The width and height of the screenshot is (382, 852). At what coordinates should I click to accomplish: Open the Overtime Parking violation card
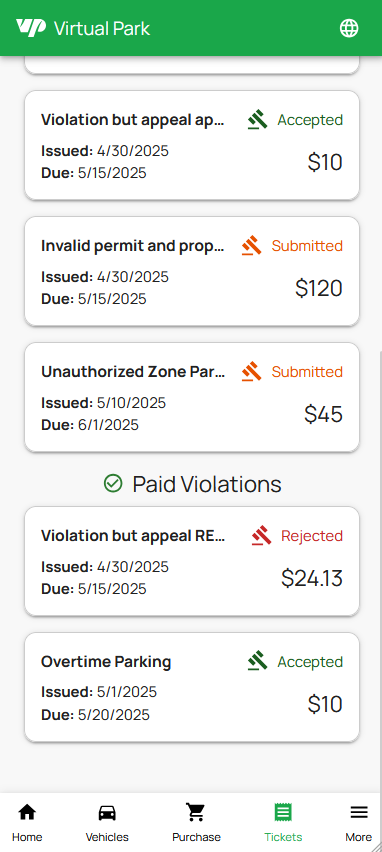coord(192,687)
